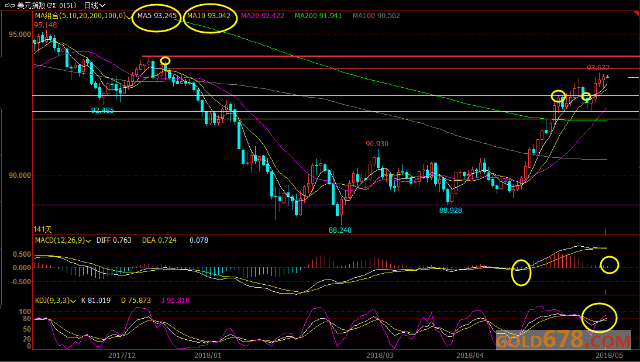Click the DEA 0.724 value
The height and width of the screenshot is (362, 640).
pyautogui.click(x=159, y=240)
